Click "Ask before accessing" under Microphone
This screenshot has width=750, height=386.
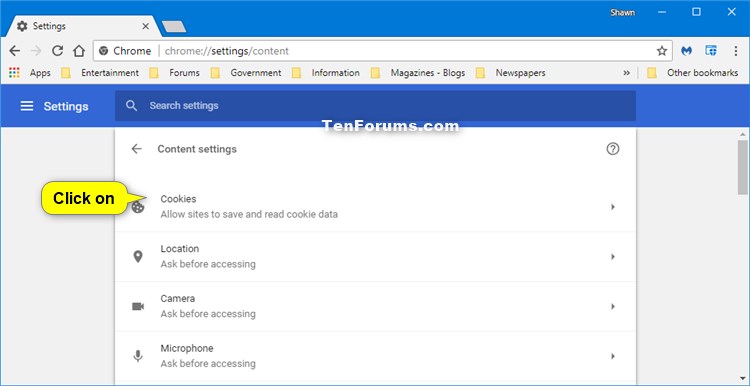tap(208, 364)
